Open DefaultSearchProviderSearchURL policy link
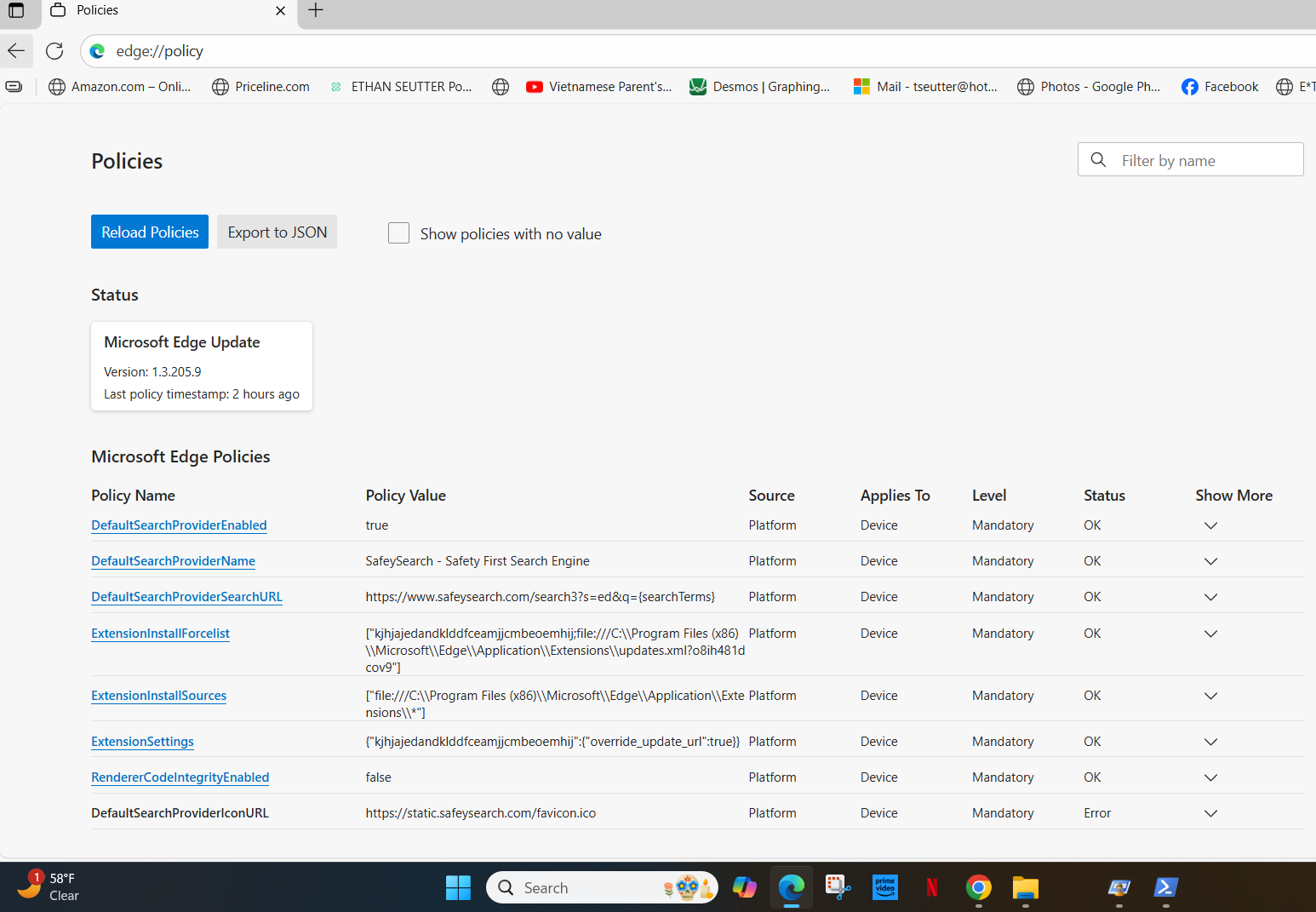This screenshot has width=1316, height=912. coord(186,597)
